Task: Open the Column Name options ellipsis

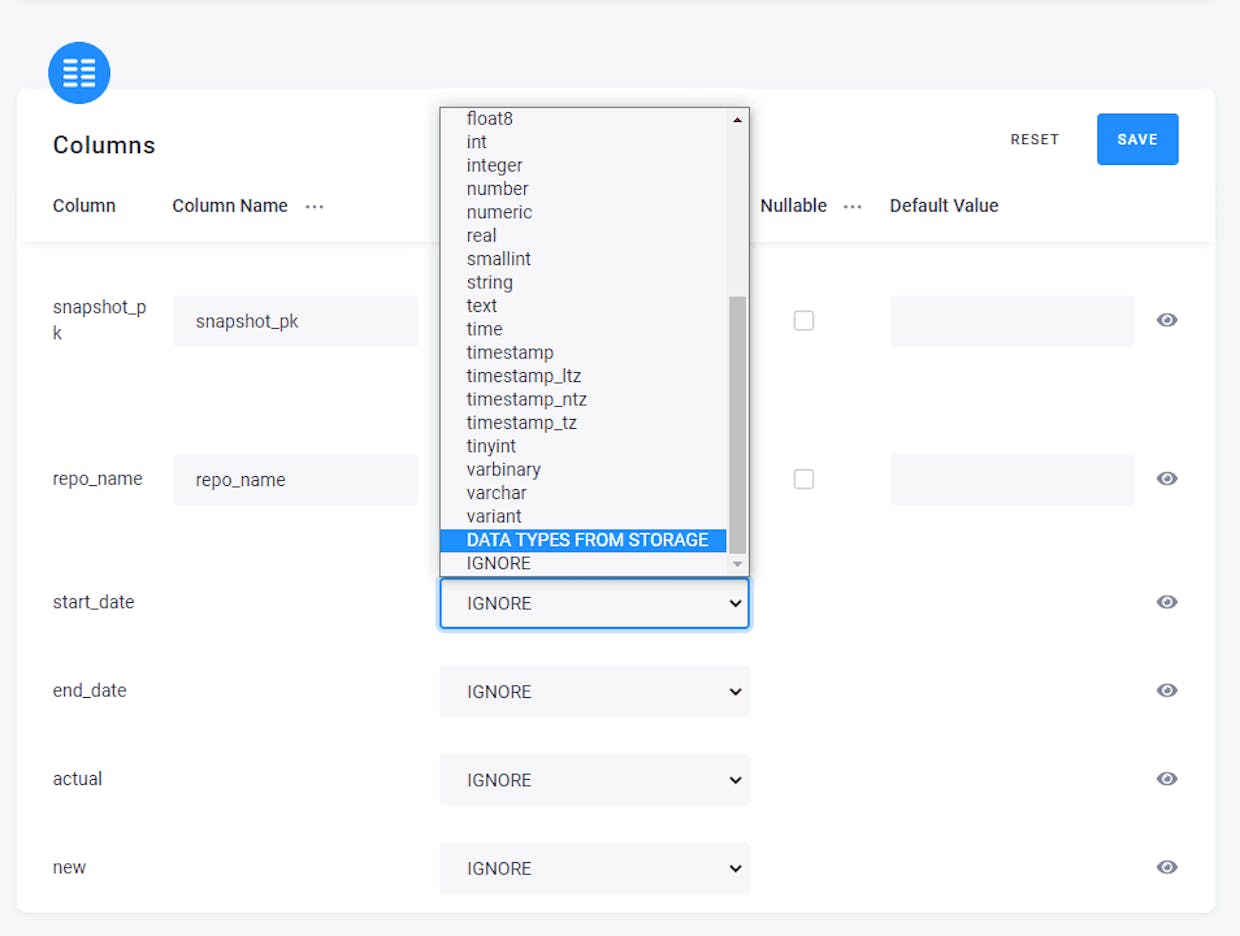Action: click(315, 206)
